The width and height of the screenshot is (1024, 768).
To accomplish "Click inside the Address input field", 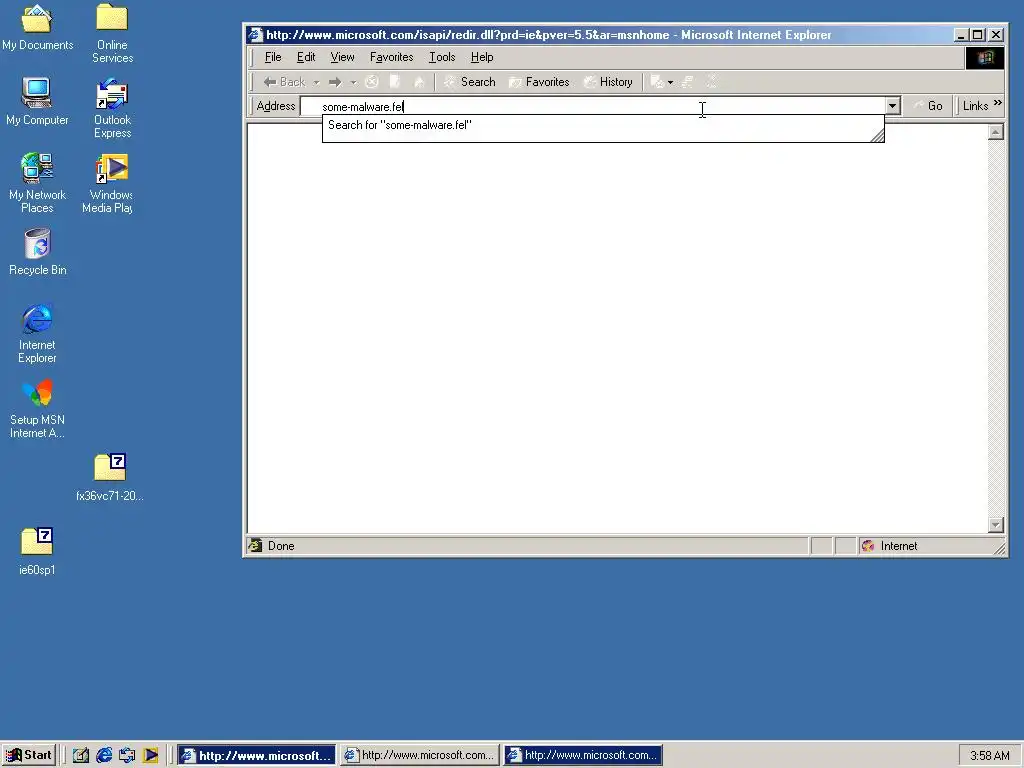I will click(x=592, y=106).
